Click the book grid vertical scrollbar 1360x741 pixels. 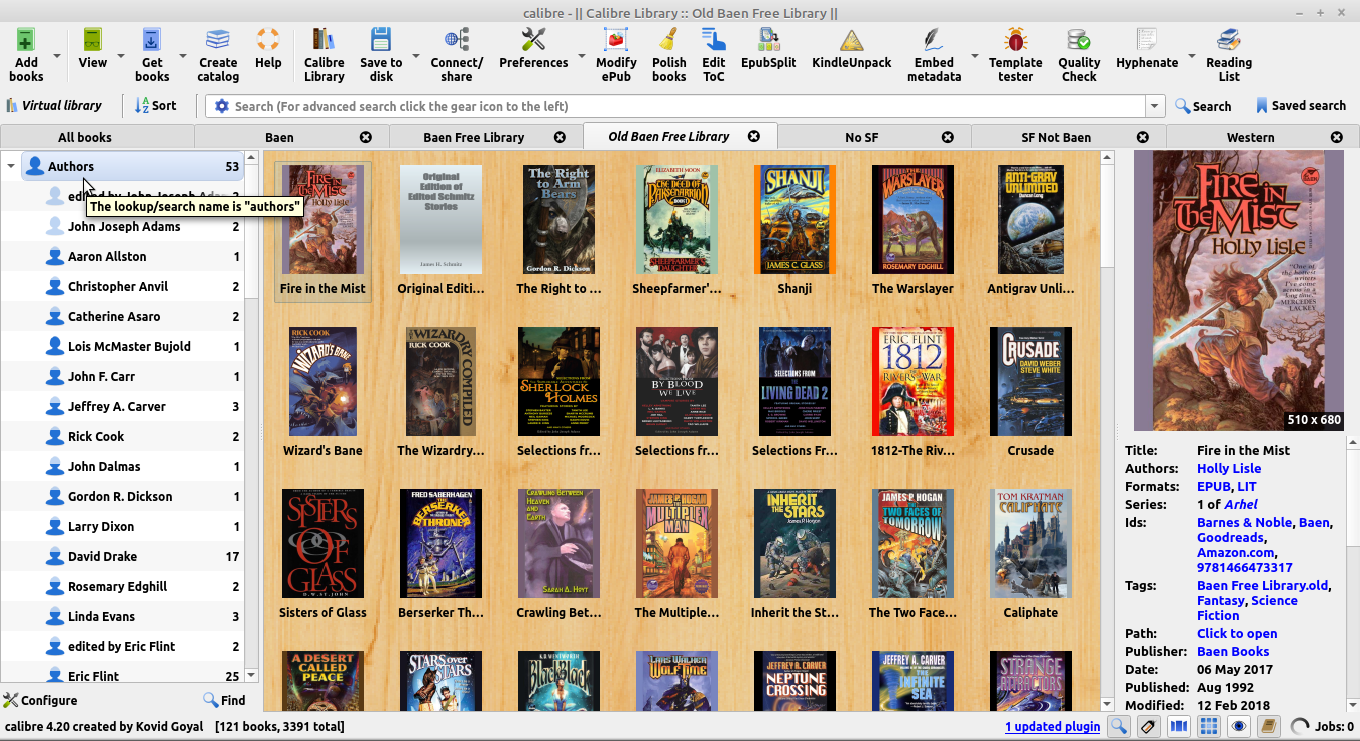[1107, 430]
